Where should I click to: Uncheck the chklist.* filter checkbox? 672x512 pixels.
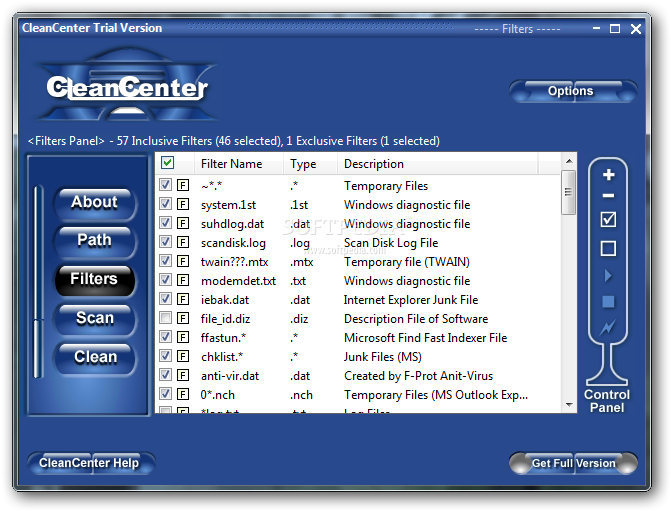click(x=165, y=356)
